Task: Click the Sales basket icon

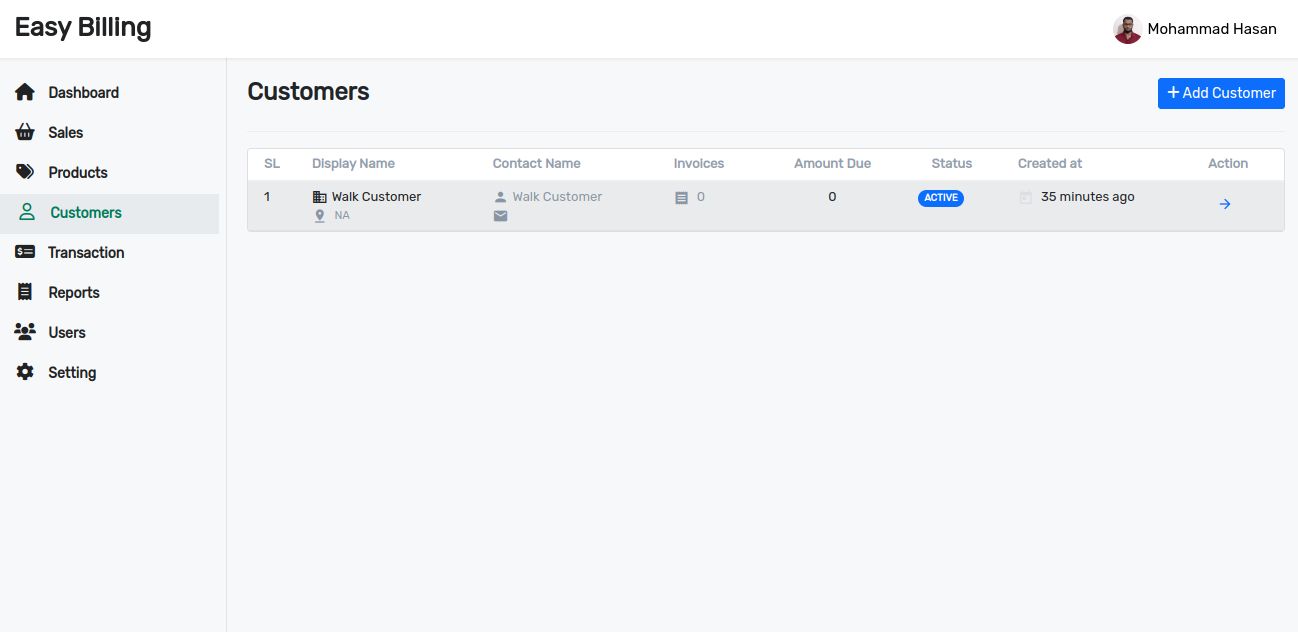Action: coord(25,132)
